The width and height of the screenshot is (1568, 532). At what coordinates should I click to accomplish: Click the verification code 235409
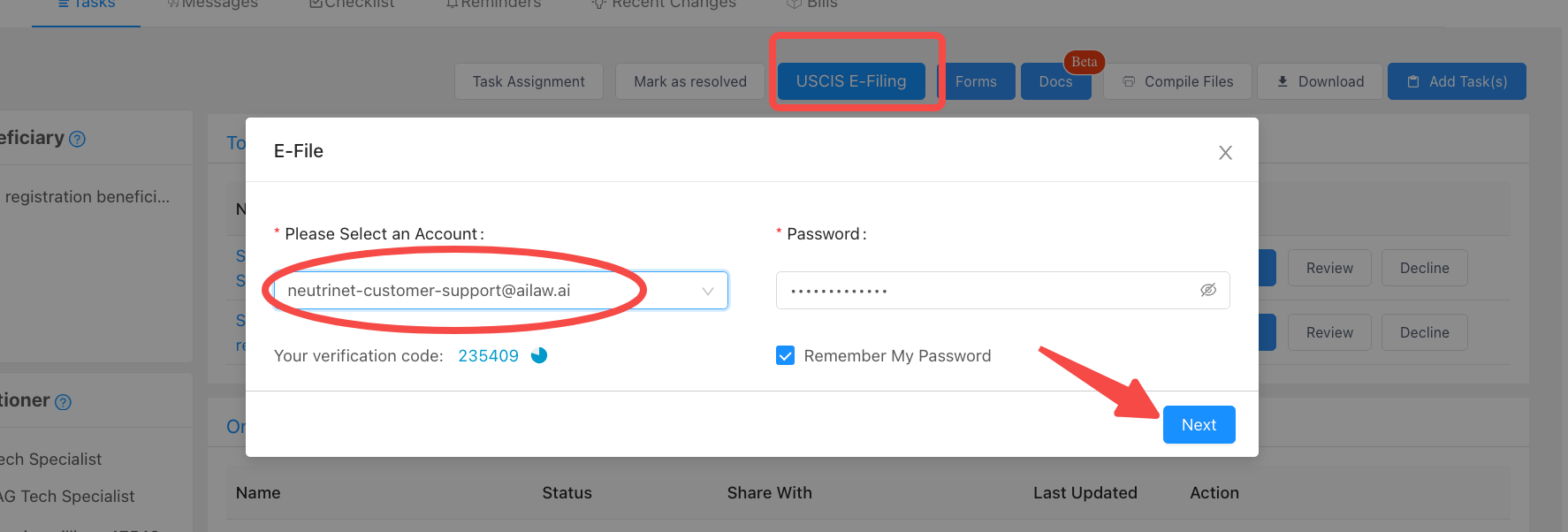click(x=488, y=356)
